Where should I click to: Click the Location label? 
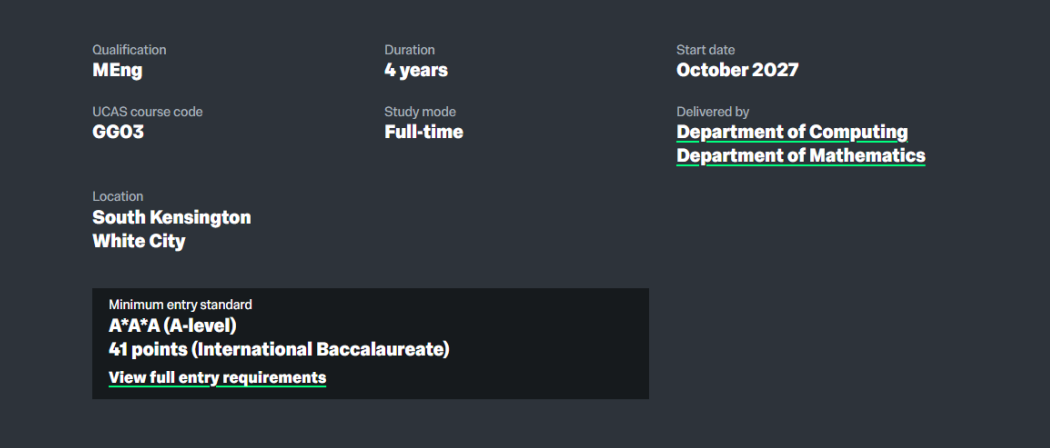pos(118,197)
